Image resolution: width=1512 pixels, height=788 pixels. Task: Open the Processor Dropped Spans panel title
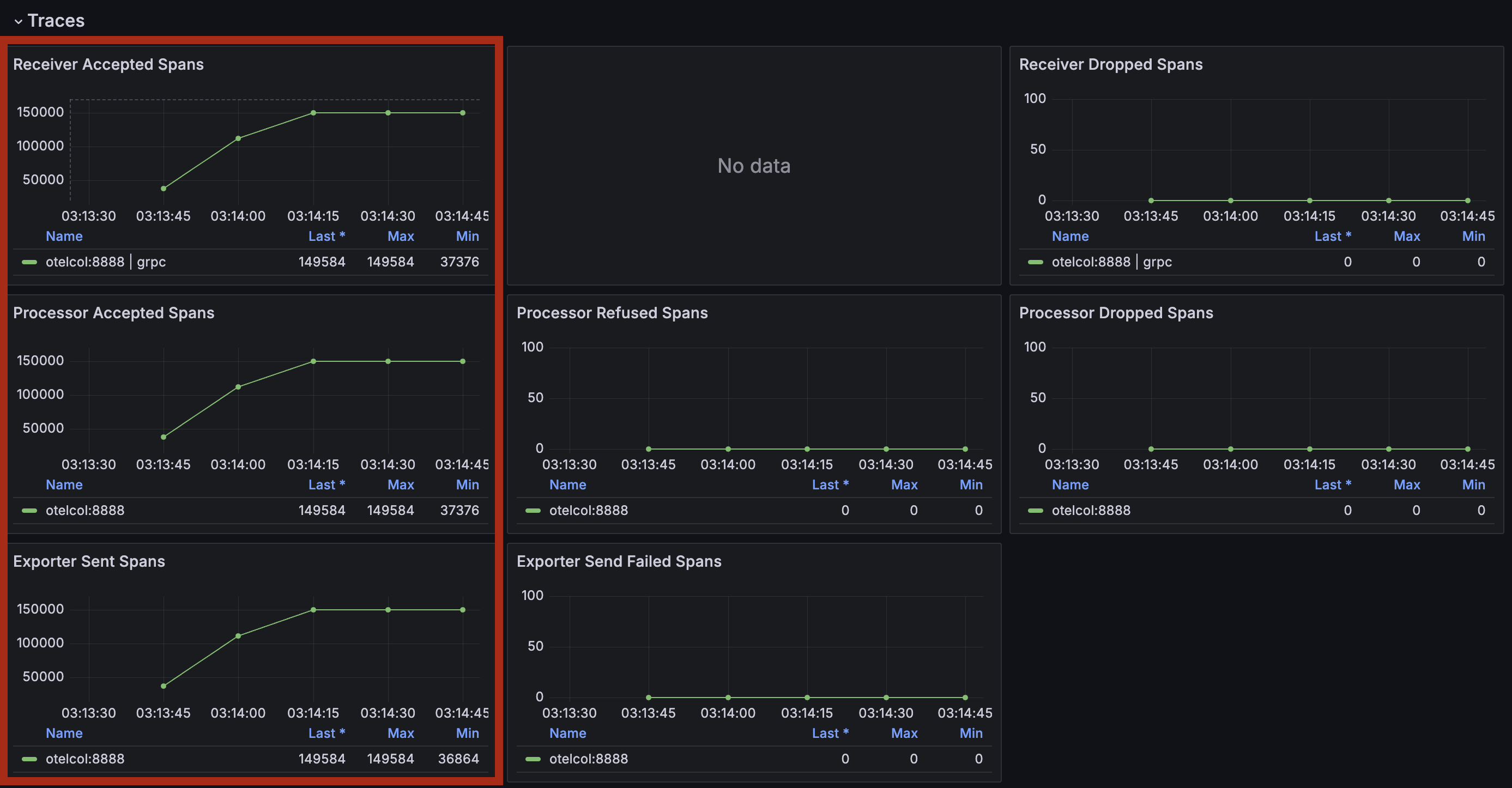click(x=1116, y=313)
